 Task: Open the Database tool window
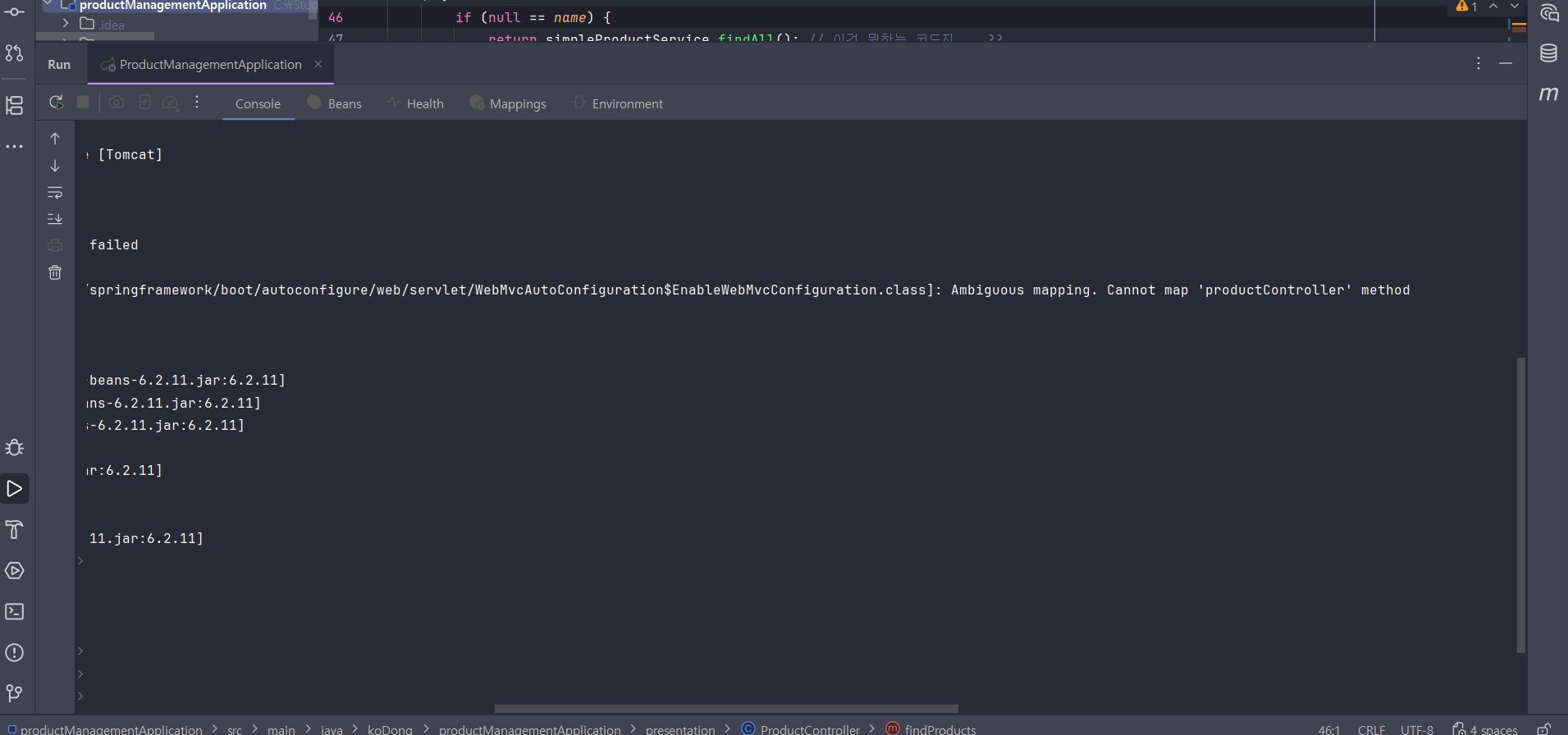(x=1549, y=53)
